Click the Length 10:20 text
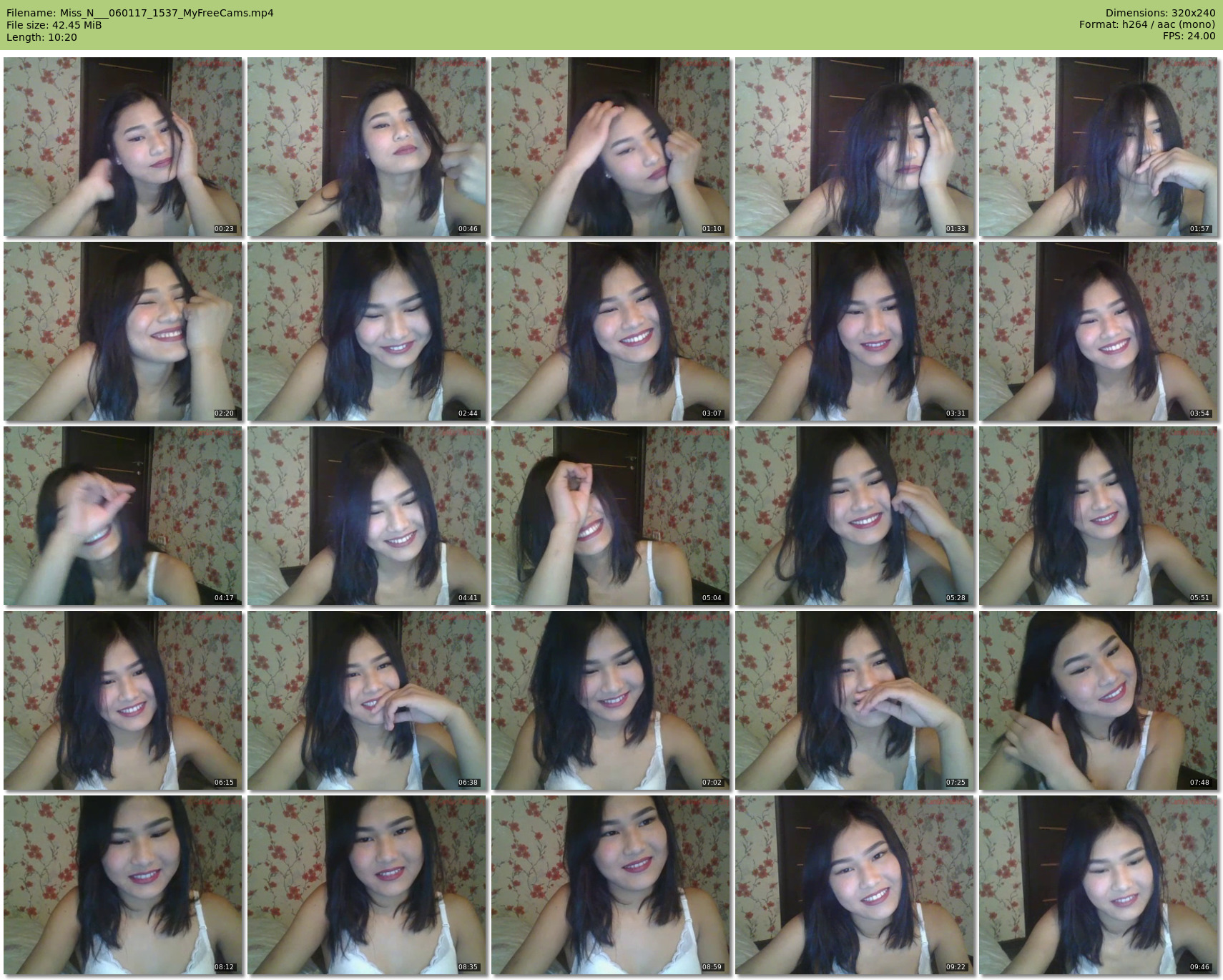1223x980 pixels. point(41,37)
